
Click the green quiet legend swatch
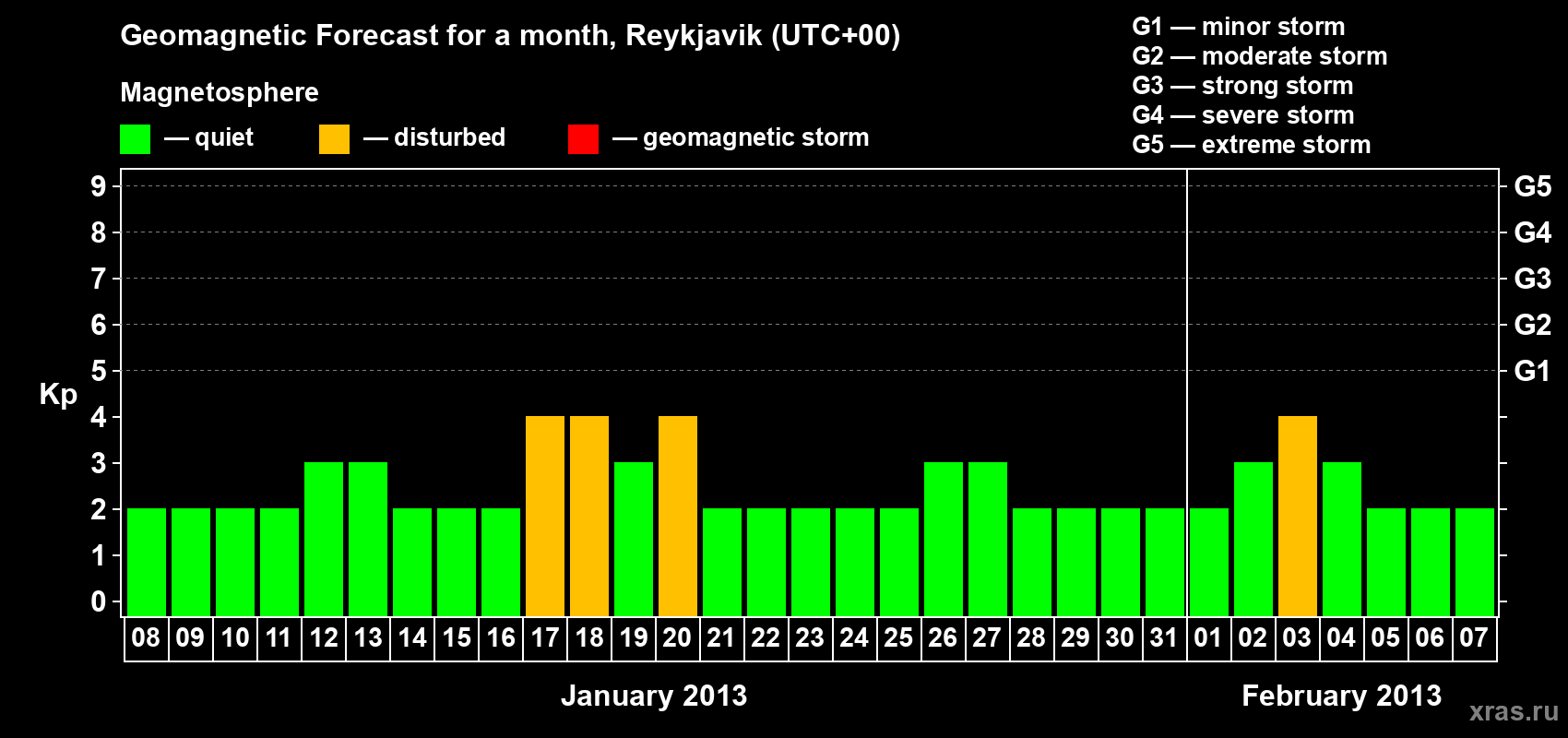135,139
